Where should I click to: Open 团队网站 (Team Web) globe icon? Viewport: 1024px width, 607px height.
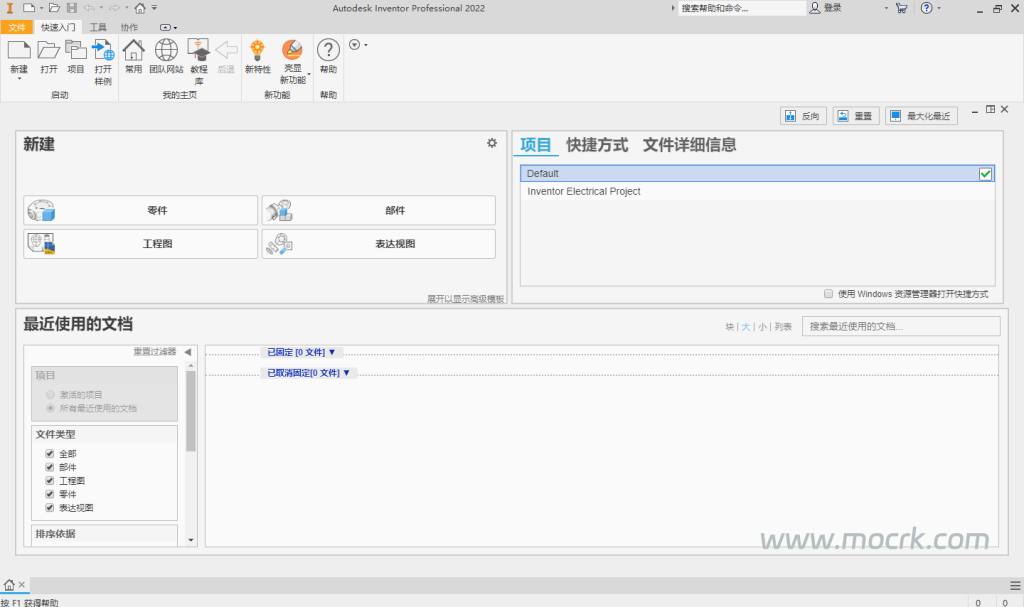(x=166, y=50)
